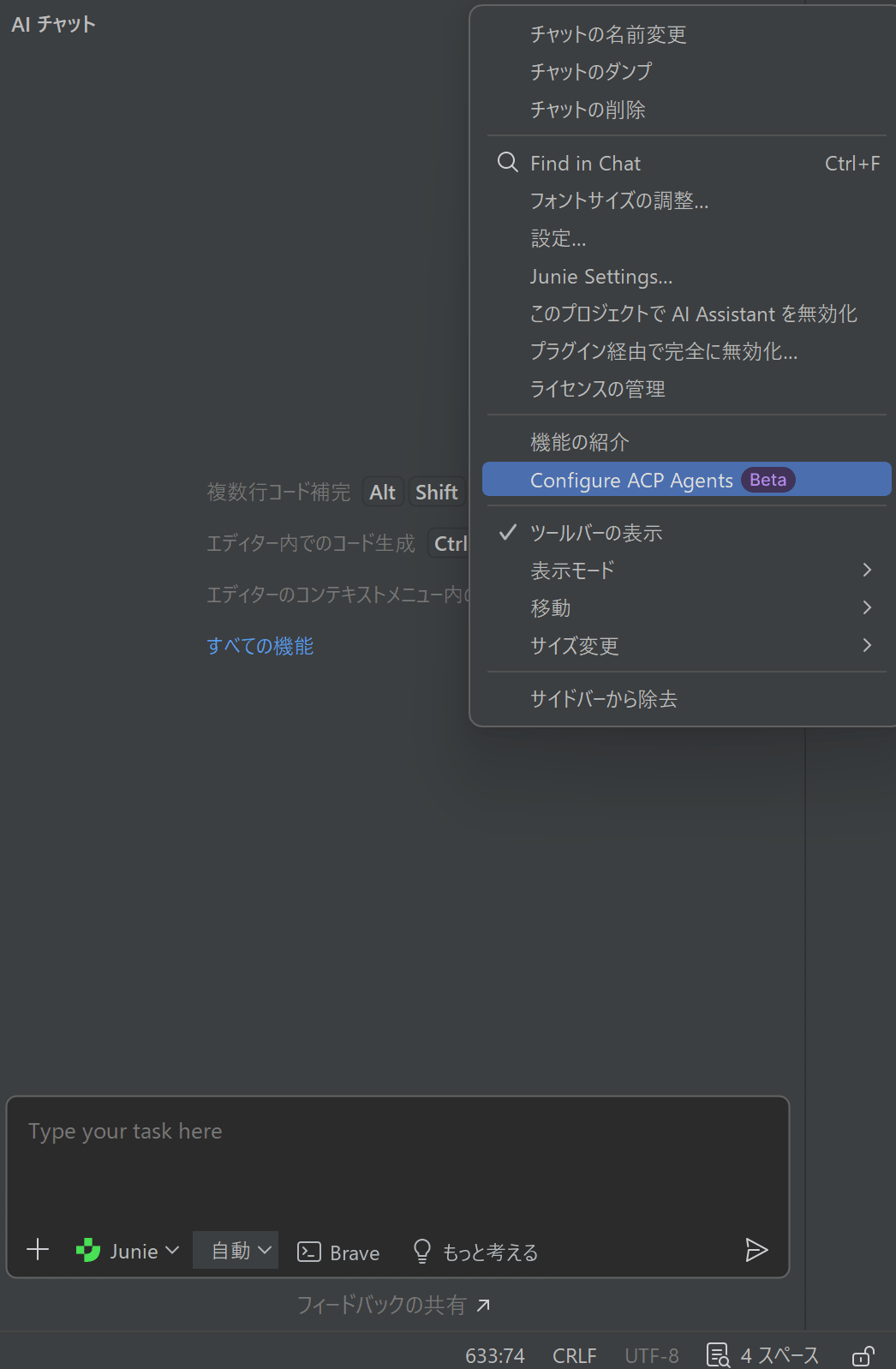
Task: Click the 複数行コード補完 hint text
Action: tap(279, 492)
